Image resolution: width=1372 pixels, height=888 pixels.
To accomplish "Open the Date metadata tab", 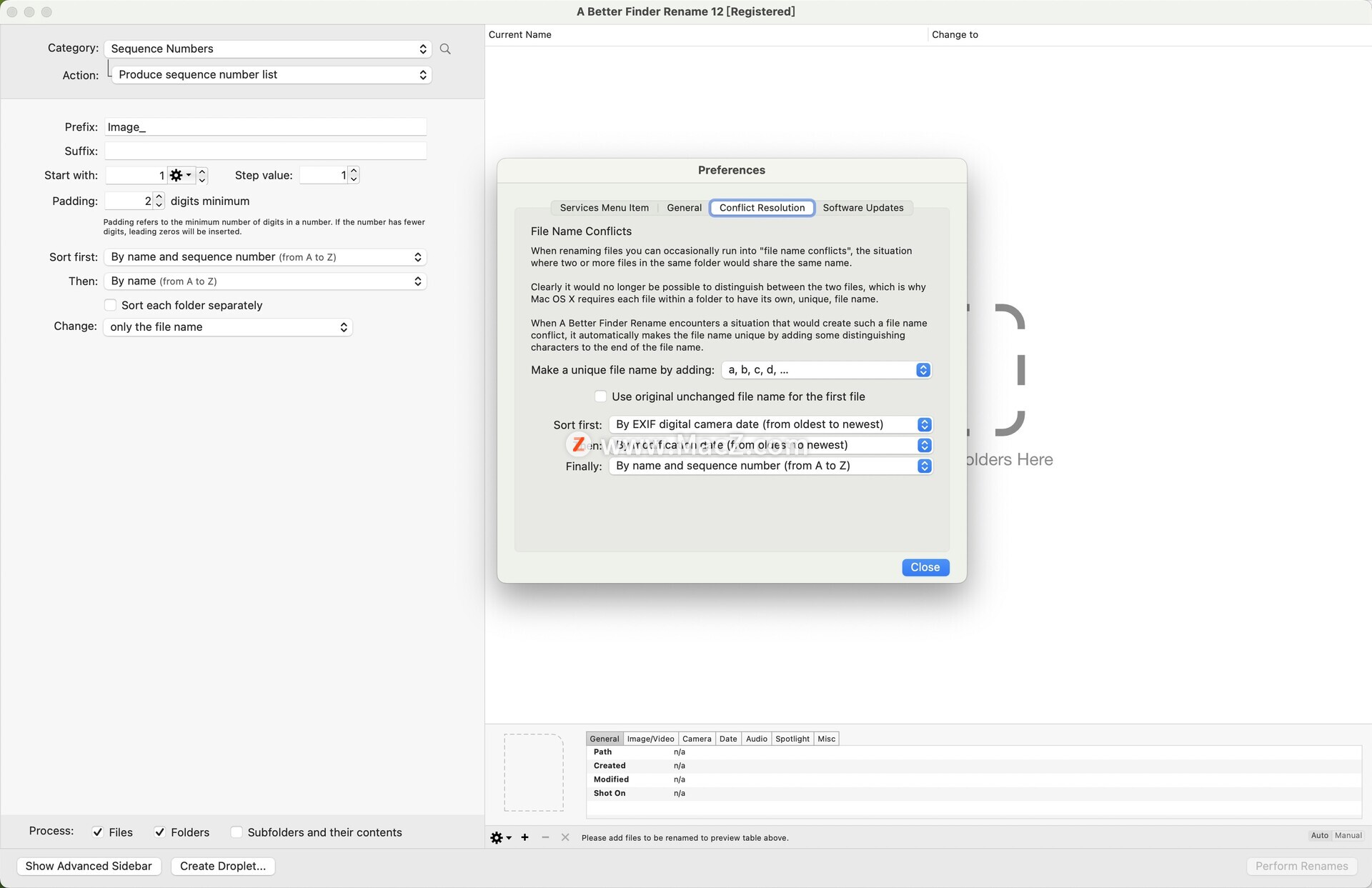I will coord(728,739).
